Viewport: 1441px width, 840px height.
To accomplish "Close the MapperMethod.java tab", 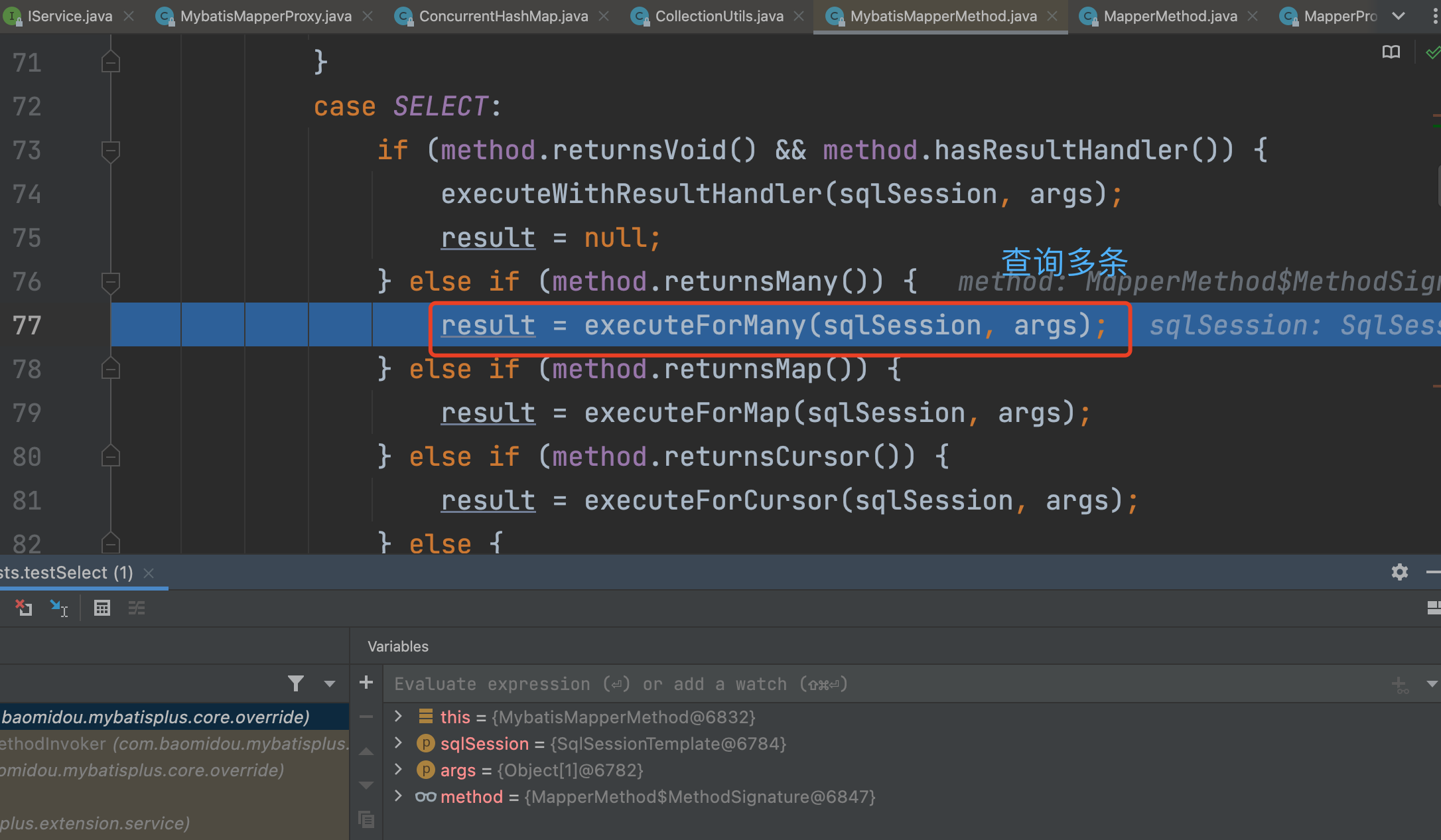I will pos(1253,16).
